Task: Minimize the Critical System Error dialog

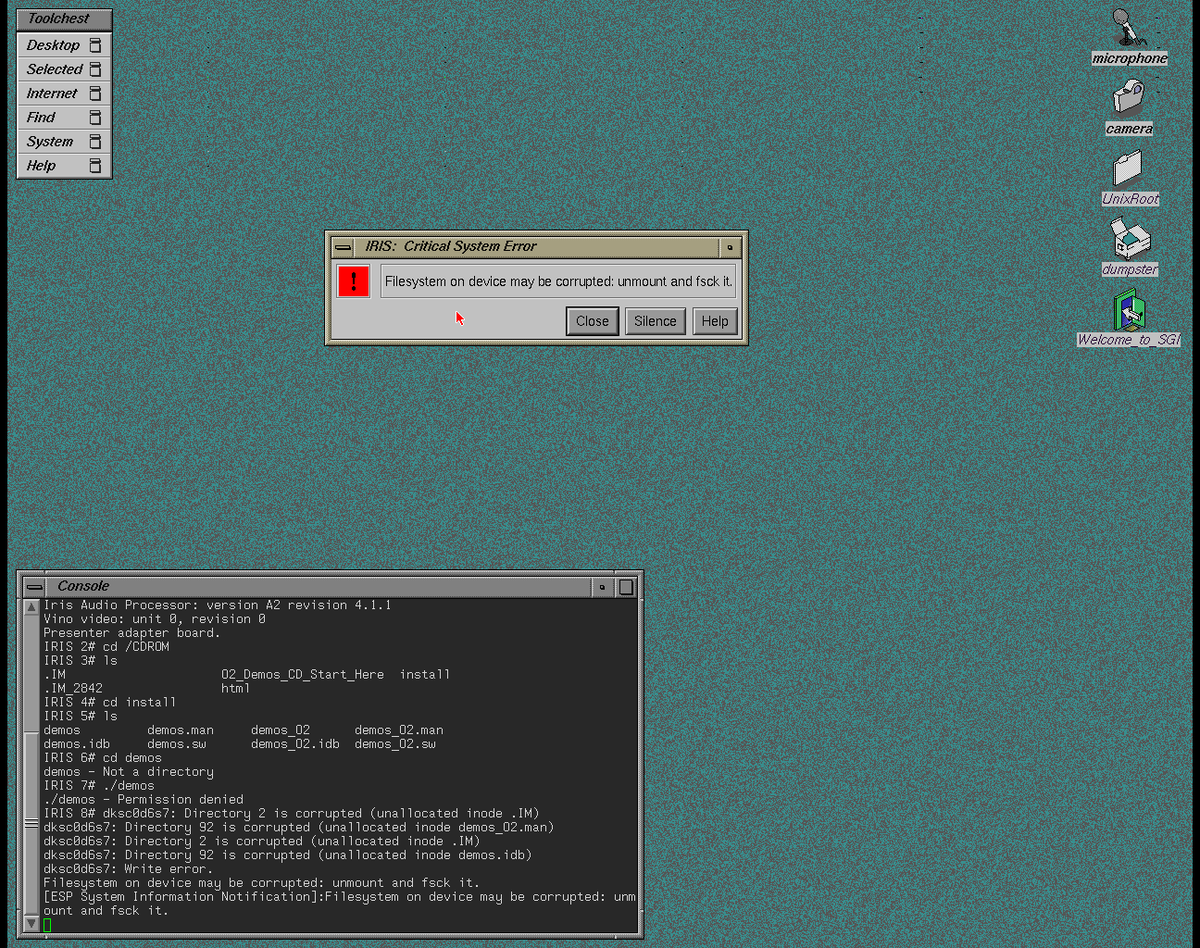Action: (x=730, y=246)
